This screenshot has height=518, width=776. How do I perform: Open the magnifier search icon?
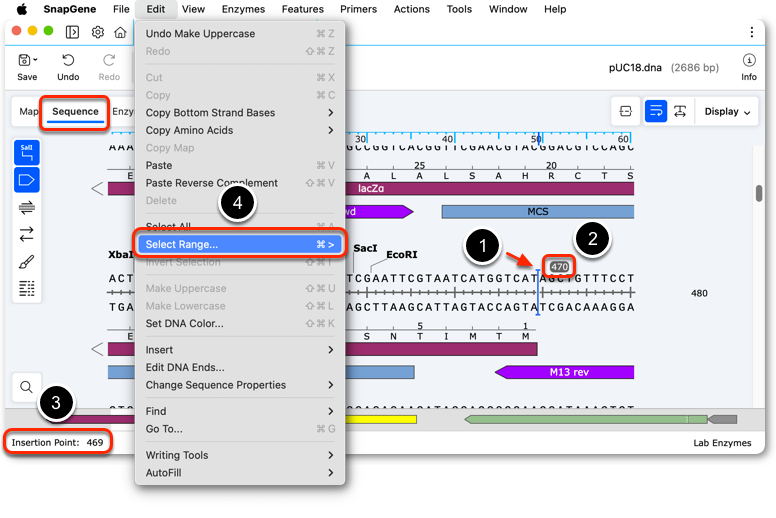(26, 386)
